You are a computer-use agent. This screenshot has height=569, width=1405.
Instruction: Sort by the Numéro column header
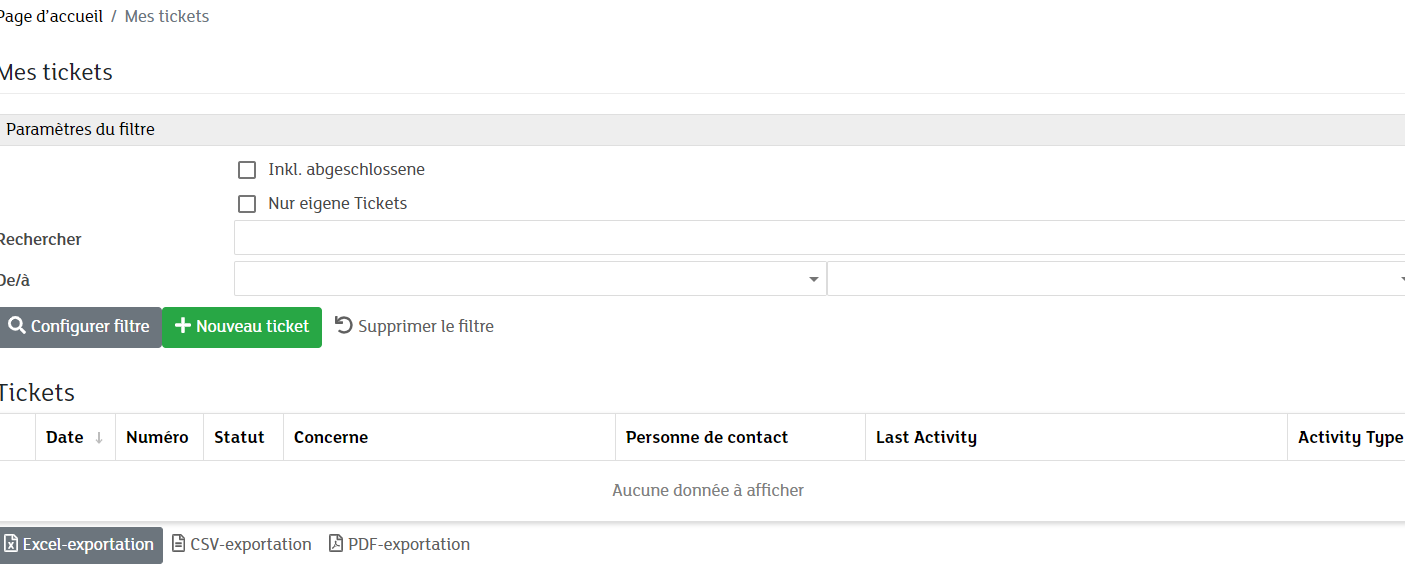(157, 437)
